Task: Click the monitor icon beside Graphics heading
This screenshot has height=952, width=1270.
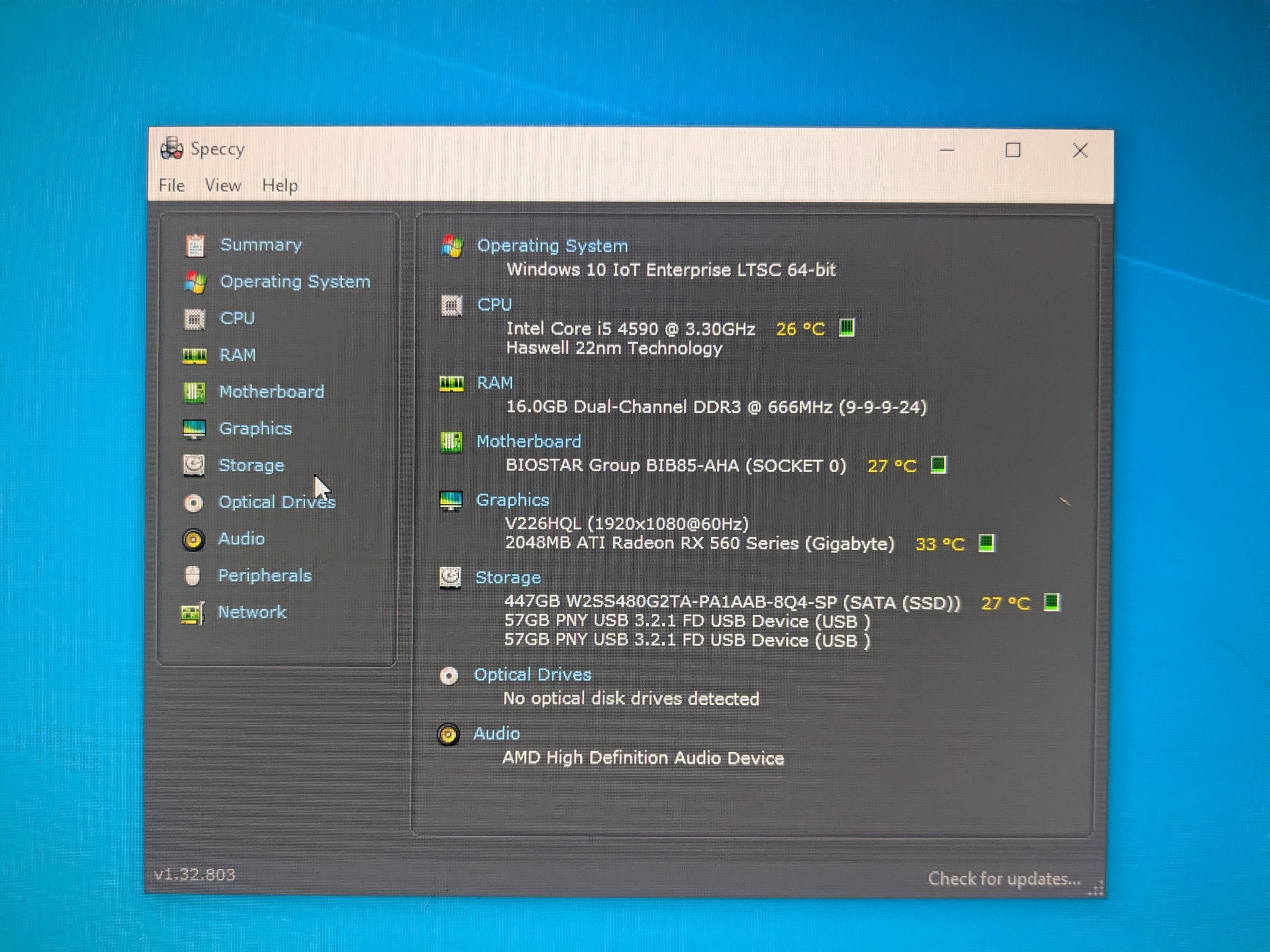Action: [451, 500]
